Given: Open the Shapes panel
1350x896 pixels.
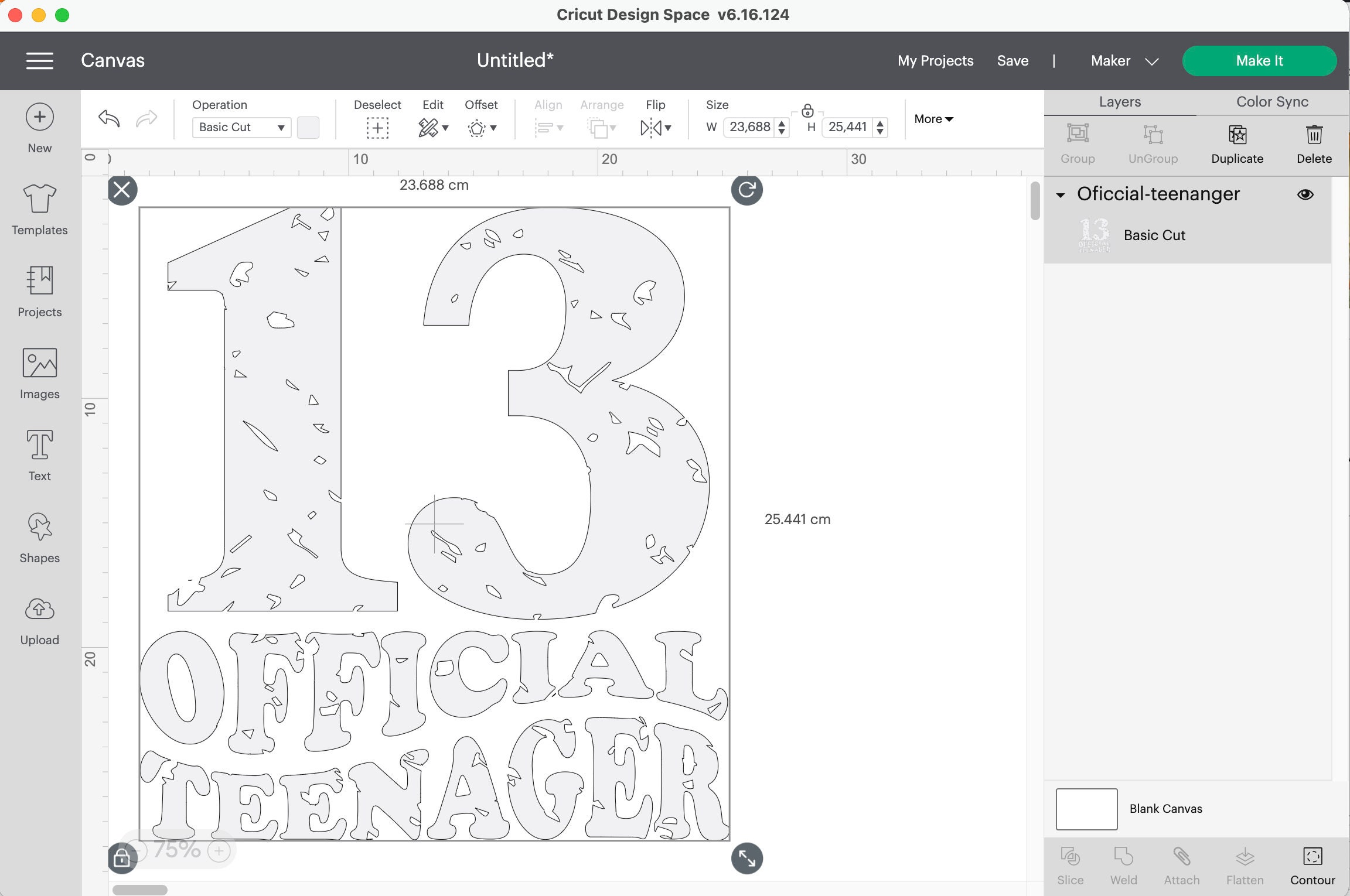Looking at the screenshot, I should click(x=39, y=536).
